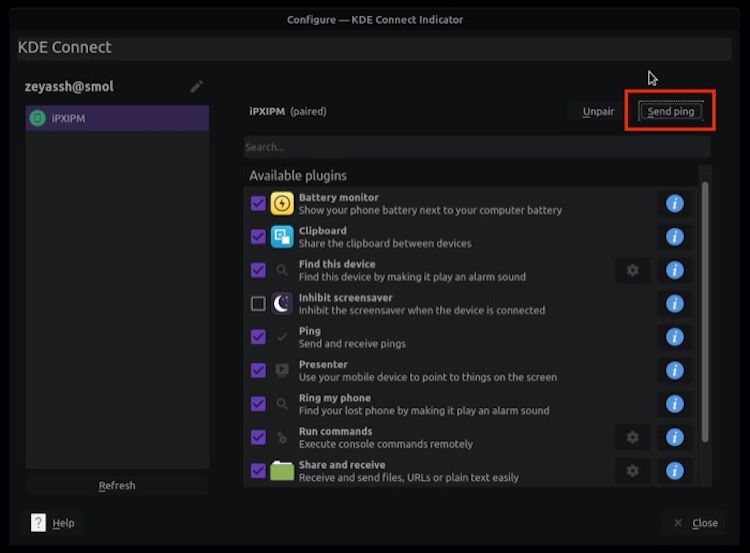Screen dimensions: 750x553
Task: Click the edit device name pencil icon
Action: [197, 87]
